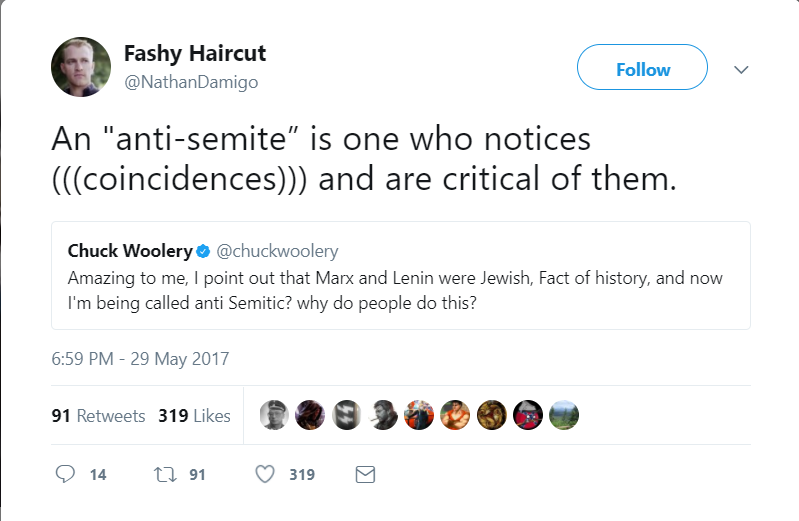Open the 319 Likes list
Image resolution: width=799 pixels, height=521 pixels.
point(194,416)
